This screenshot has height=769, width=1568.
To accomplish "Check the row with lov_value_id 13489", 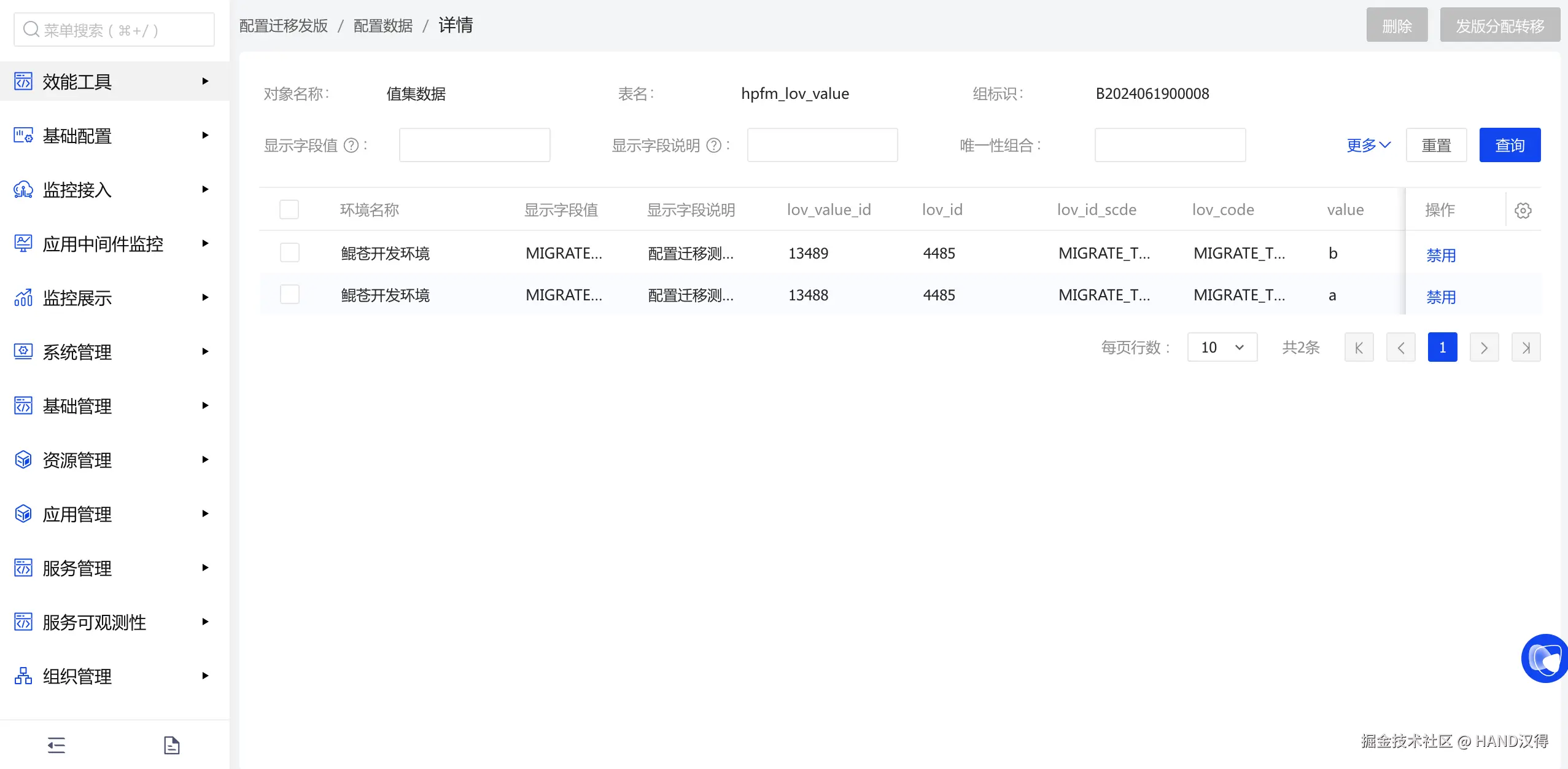I will (289, 252).
